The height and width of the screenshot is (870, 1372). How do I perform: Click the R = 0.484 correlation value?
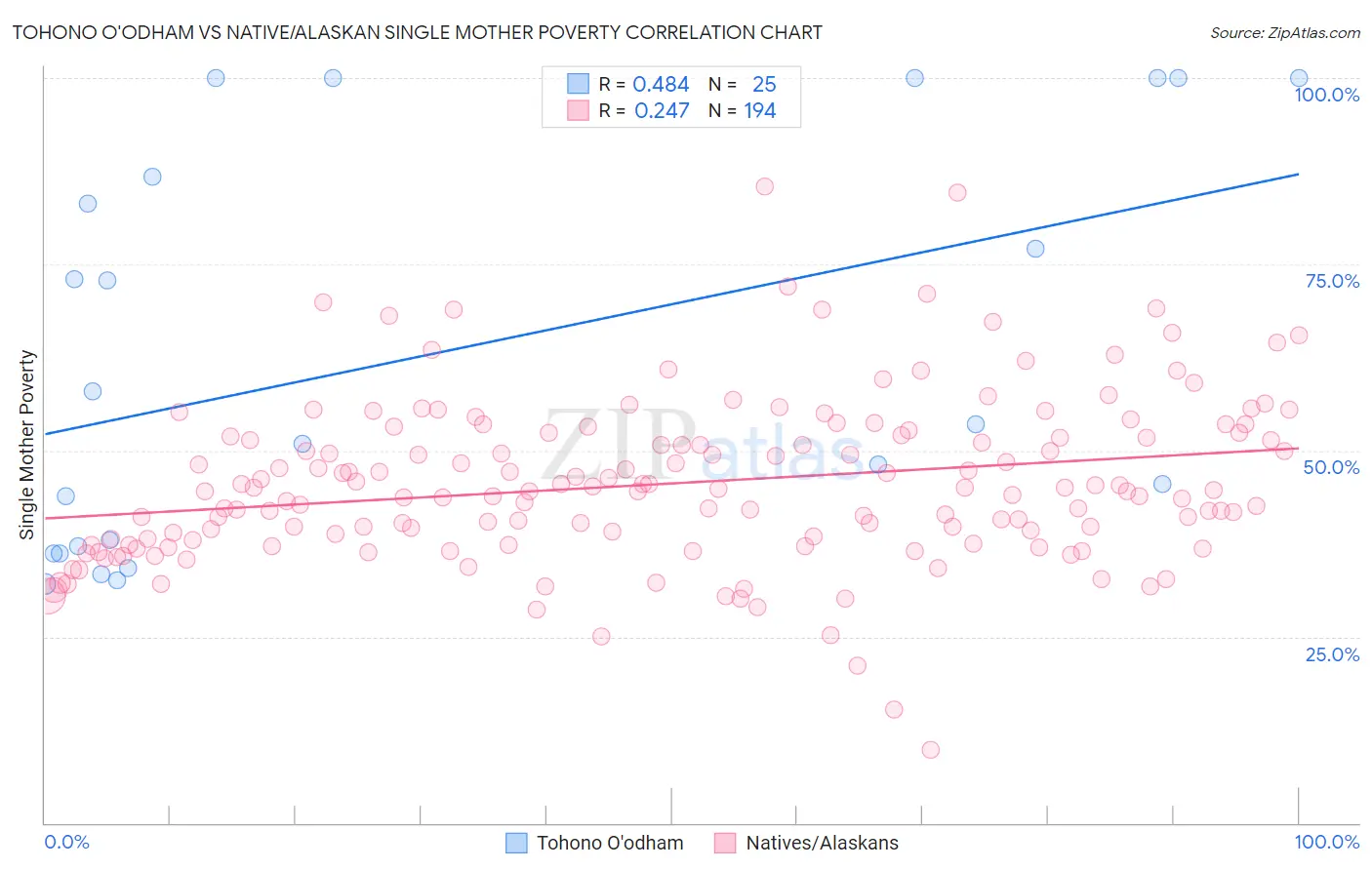tap(644, 84)
